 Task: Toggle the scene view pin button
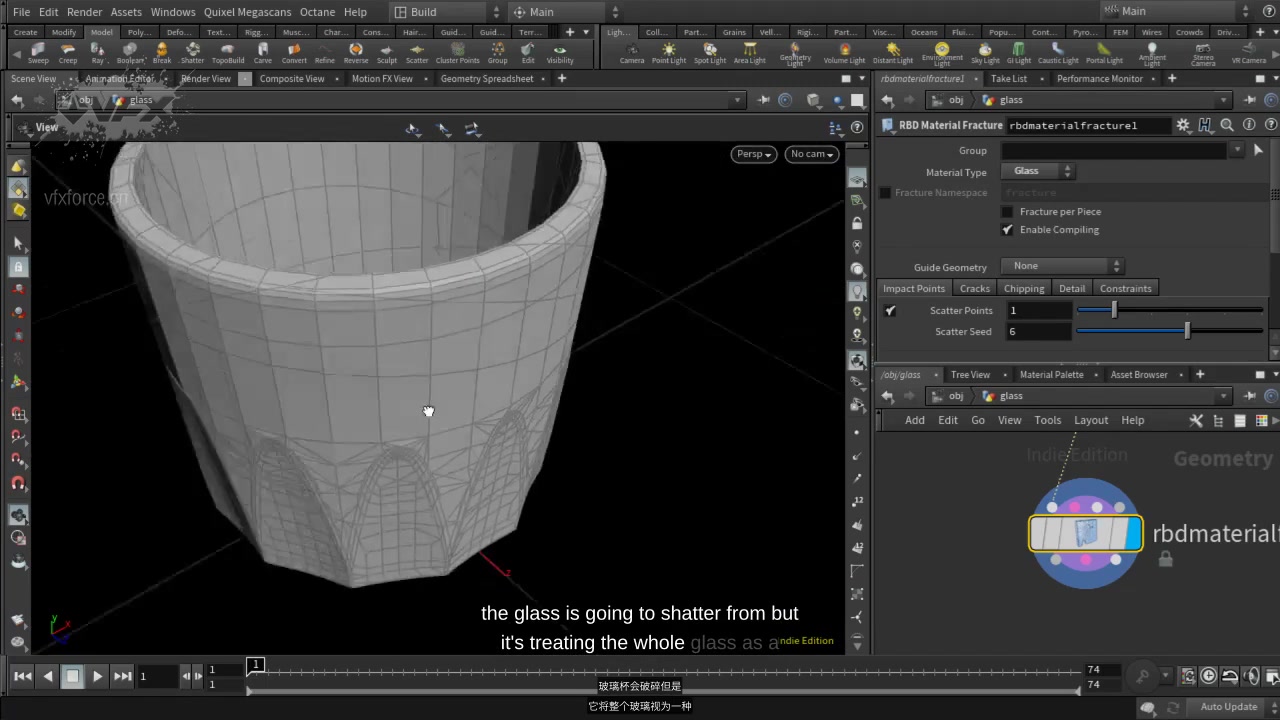(x=764, y=100)
